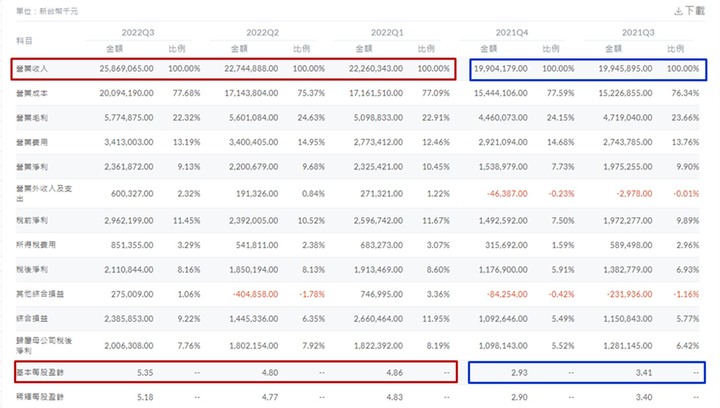Select the 2021Q4 column header
Image resolution: width=720 pixels, height=408 pixels.
[512, 33]
